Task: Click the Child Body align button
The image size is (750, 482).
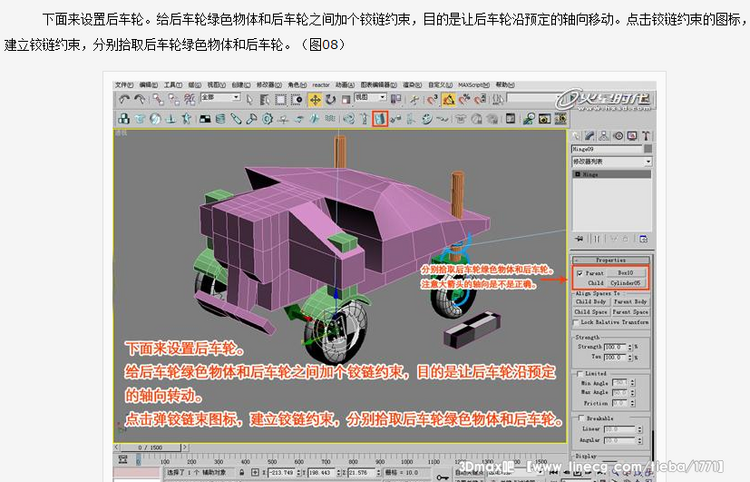Action: [591, 302]
